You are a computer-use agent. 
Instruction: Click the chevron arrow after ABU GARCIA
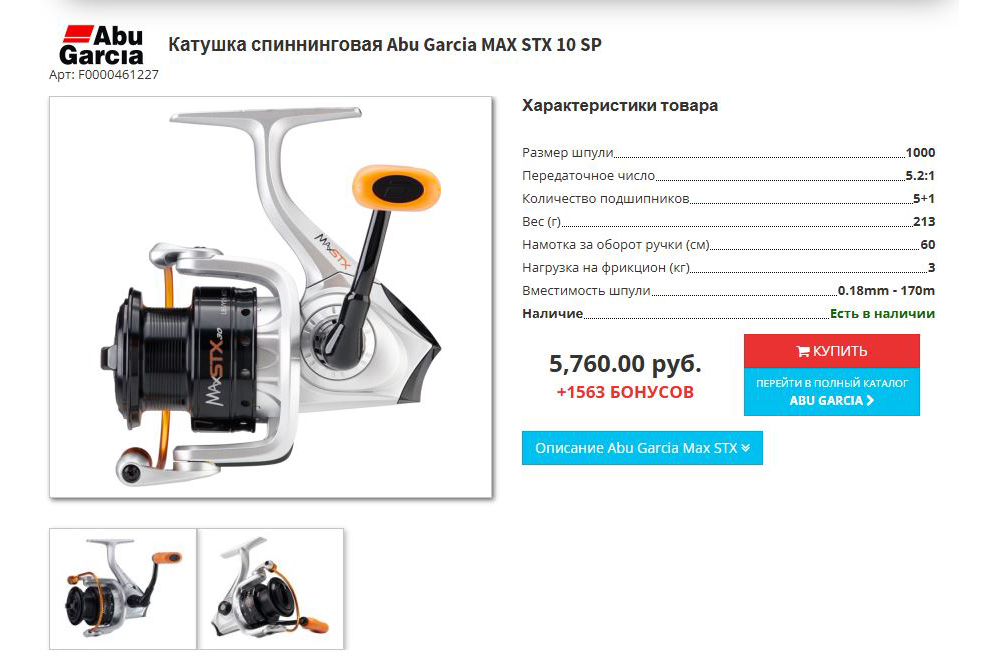870,400
